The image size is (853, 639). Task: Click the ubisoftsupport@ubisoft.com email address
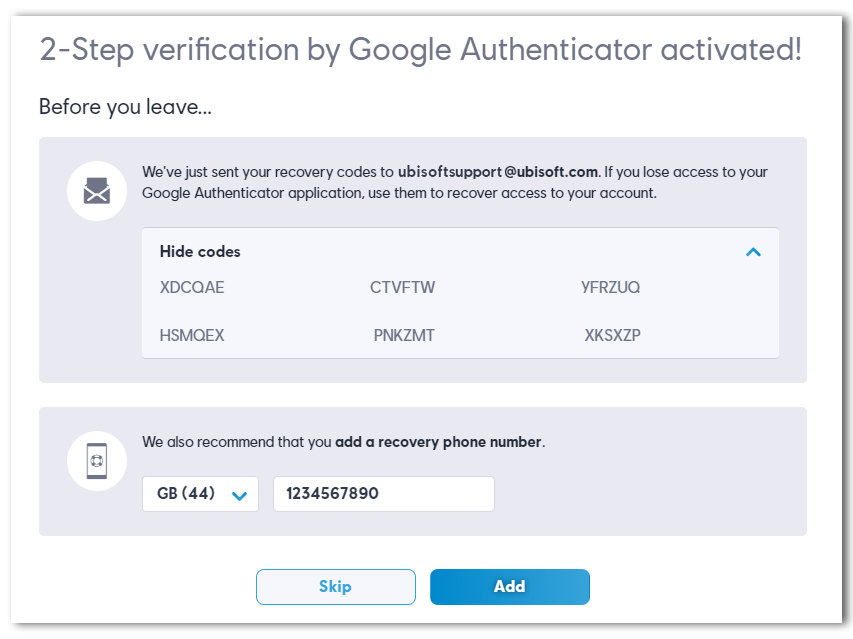pyautogui.click(x=498, y=172)
